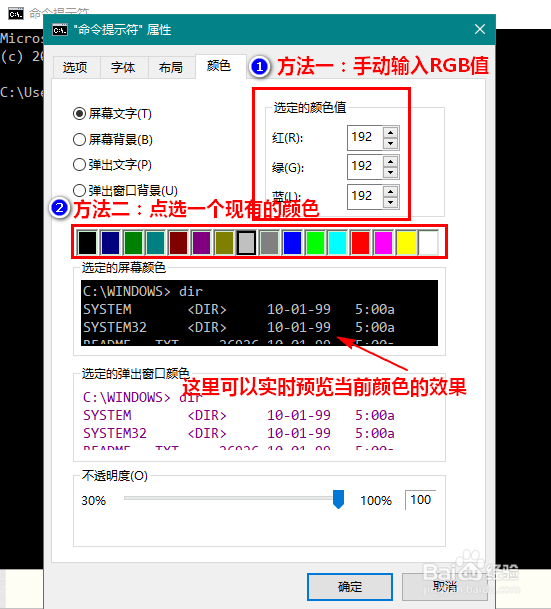Click the 不透明度(O) label
The width and height of the screenshot is (551, 609).
pos(115,475)
